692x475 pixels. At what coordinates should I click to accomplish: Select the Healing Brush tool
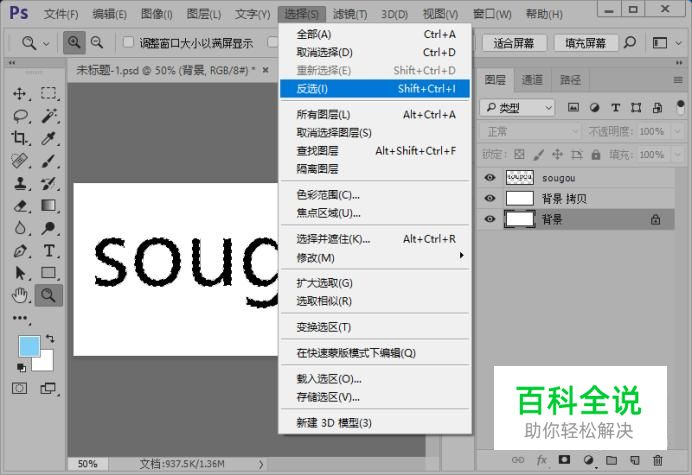coord(19,161)
